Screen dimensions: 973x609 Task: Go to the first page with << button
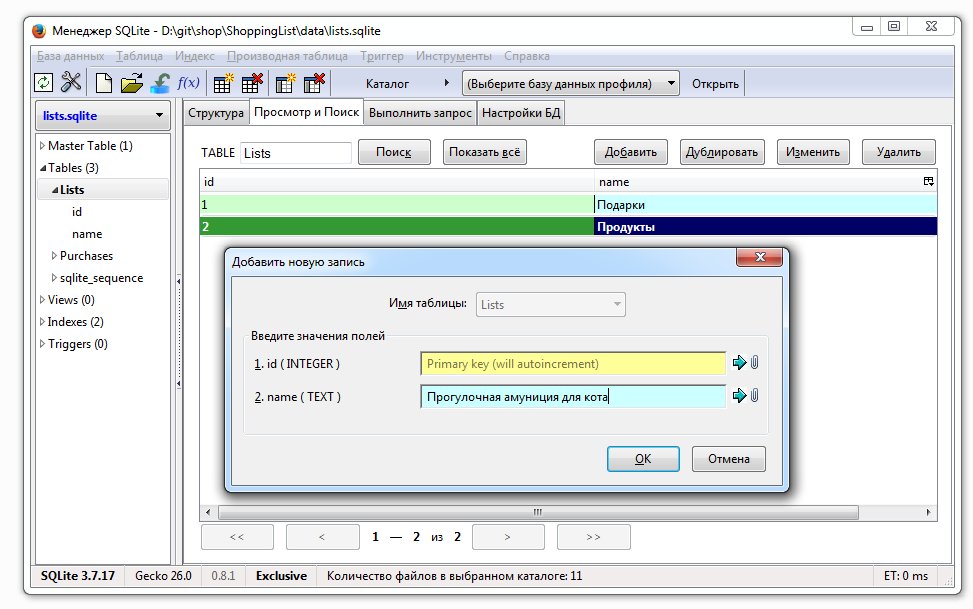[x=237, y=537]
